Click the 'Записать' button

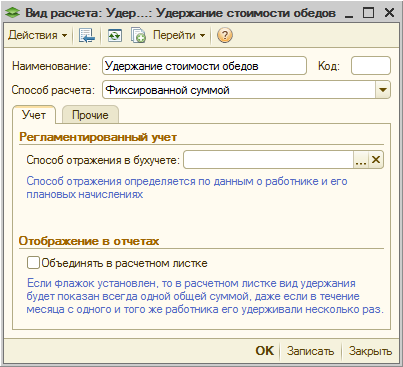click(x=310, y=351)
